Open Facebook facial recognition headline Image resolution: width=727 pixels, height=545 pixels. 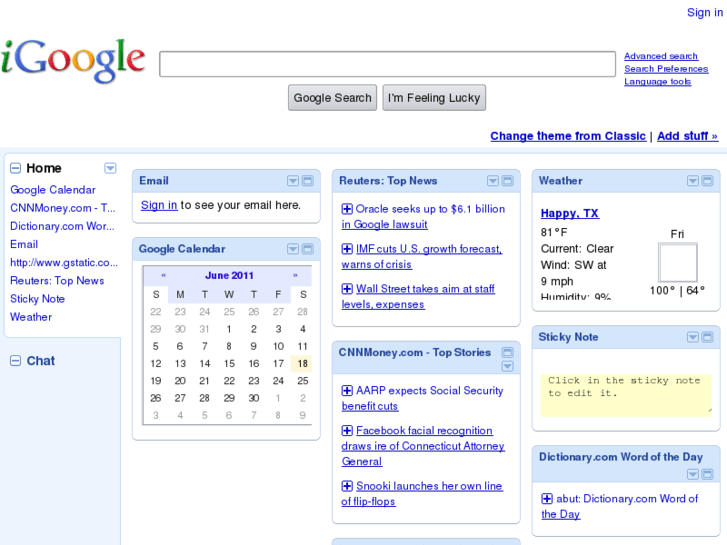click(x=423, y=446)
